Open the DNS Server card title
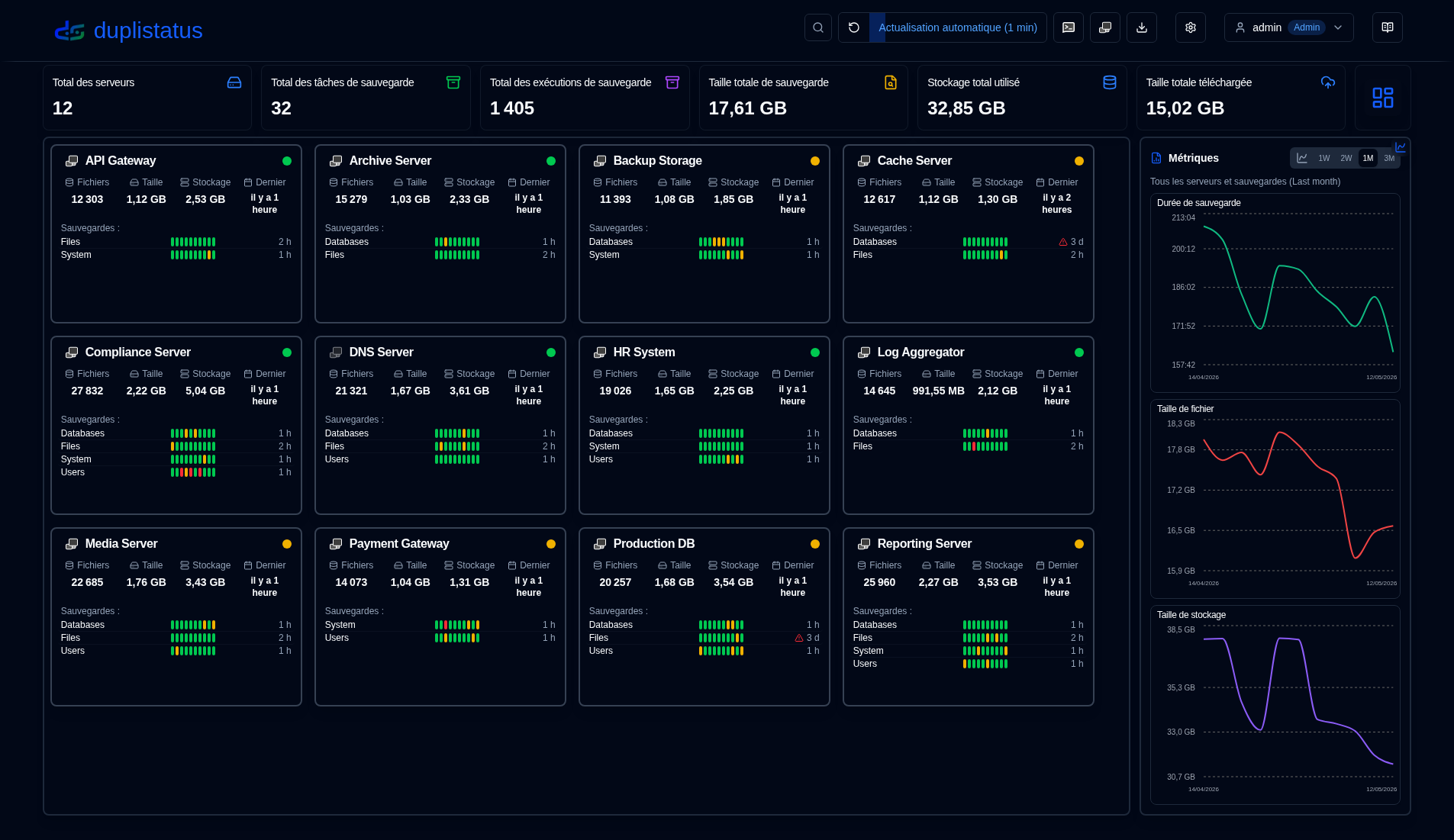This screenshot has width=1454, height=840. coord(382,352)
